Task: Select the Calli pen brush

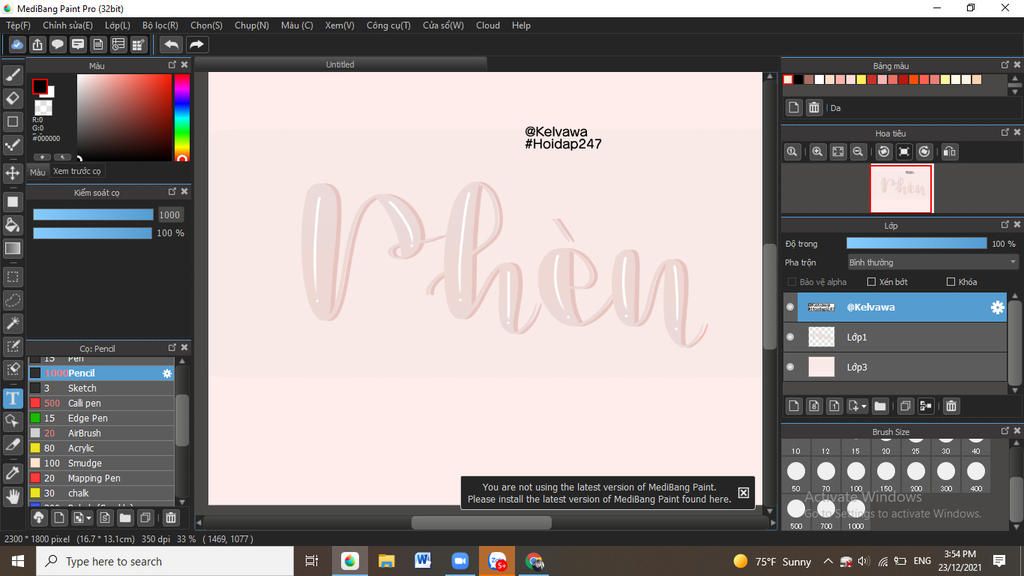Action: click(101, 403)
